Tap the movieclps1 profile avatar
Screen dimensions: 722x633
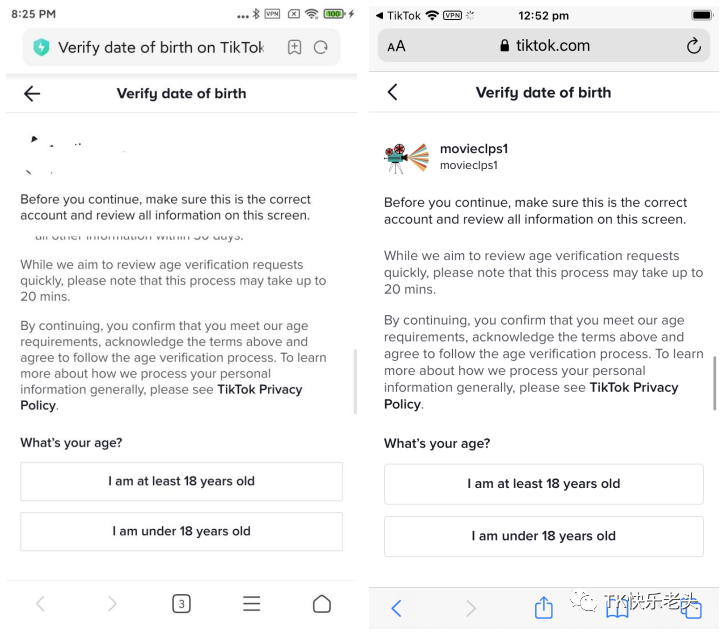coord(405,157)
